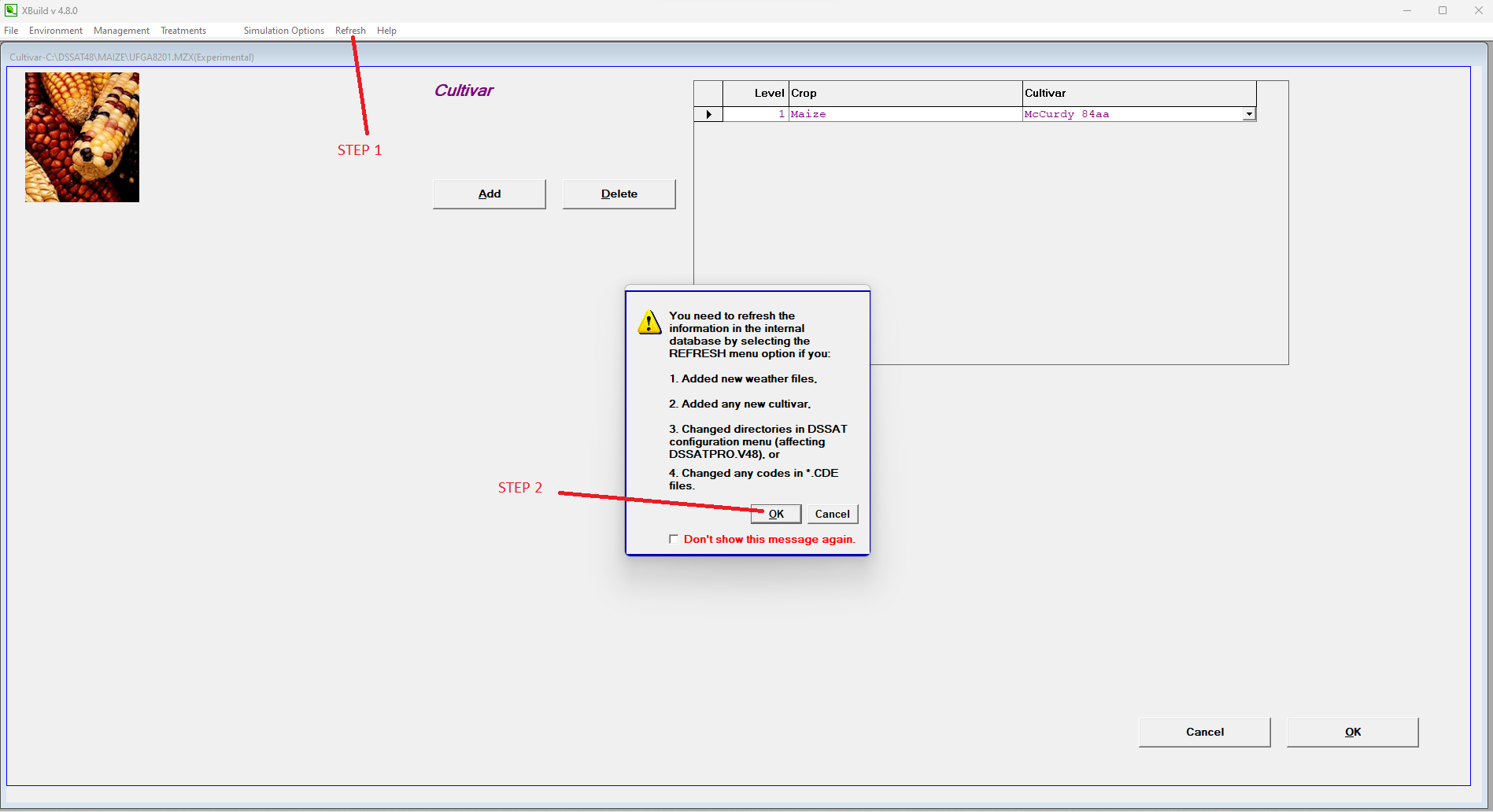
Task: Select the Refresh menu option
Action: tap(350, 31)
